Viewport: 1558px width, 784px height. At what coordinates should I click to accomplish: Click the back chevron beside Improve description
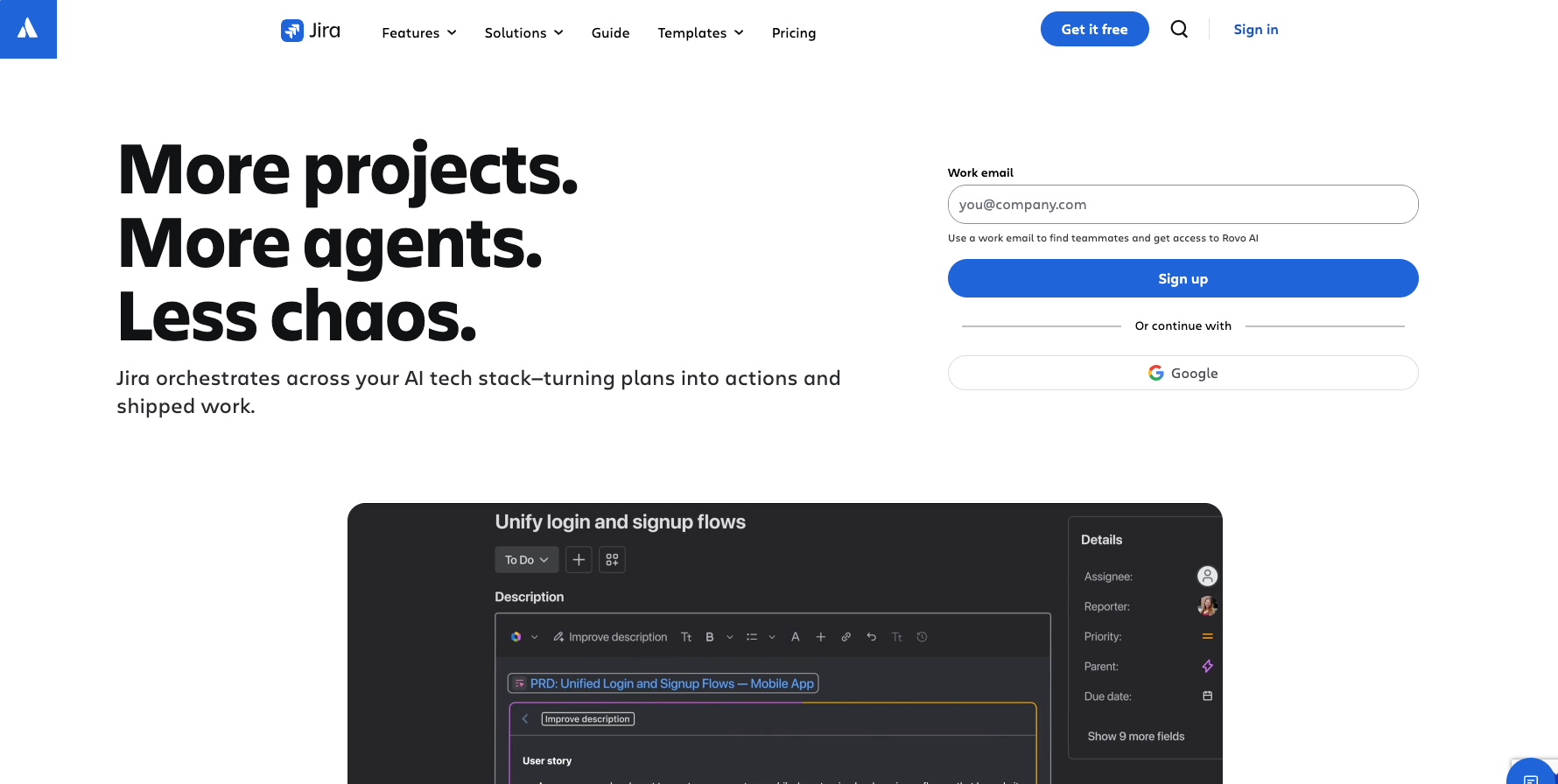point(525,718)
